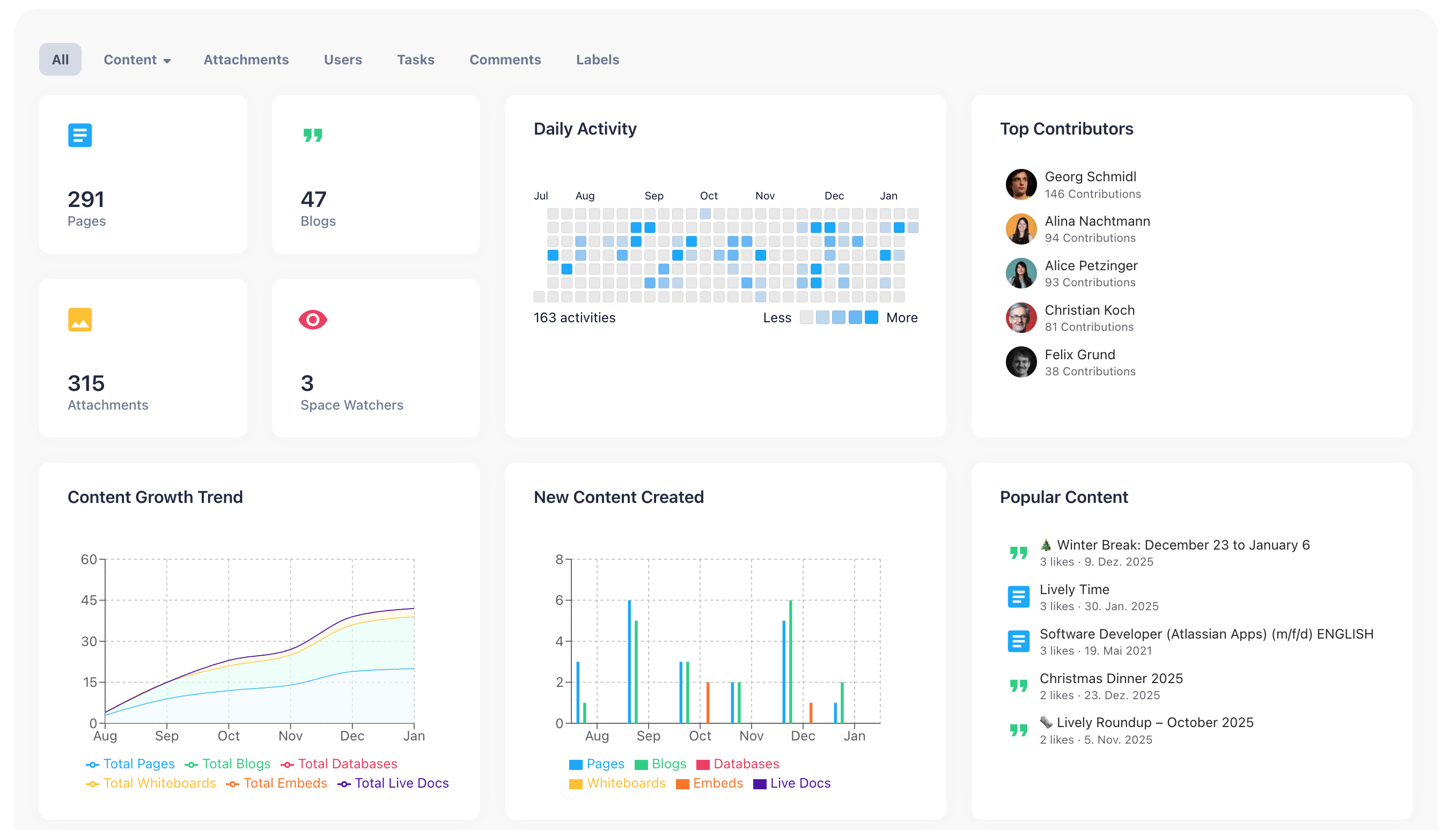Click the blue Pages document icon

click(80, 136)
